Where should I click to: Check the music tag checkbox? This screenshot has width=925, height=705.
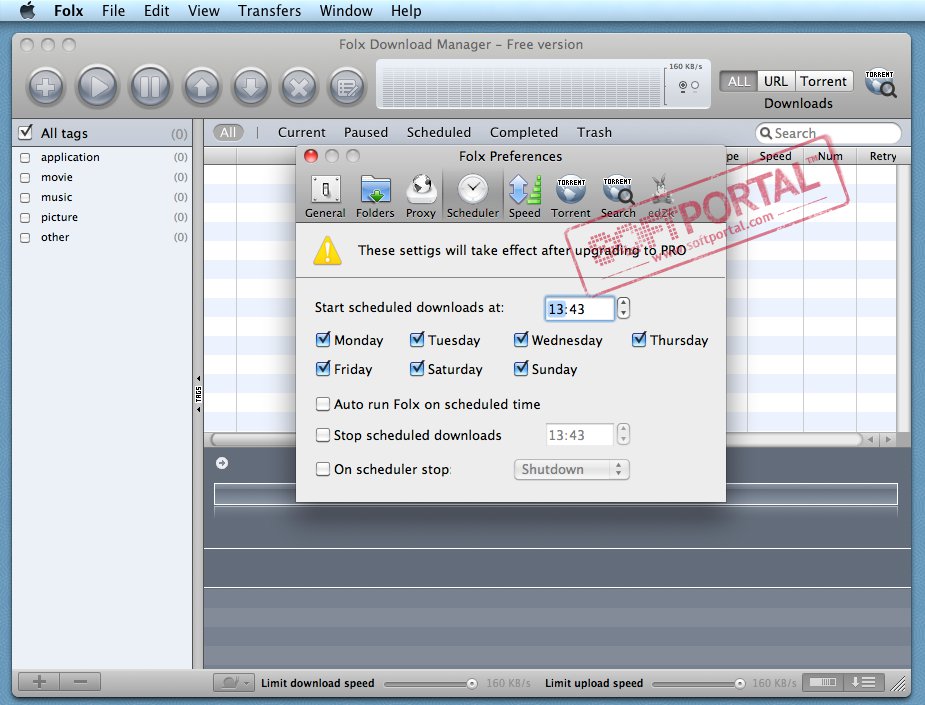25,198
